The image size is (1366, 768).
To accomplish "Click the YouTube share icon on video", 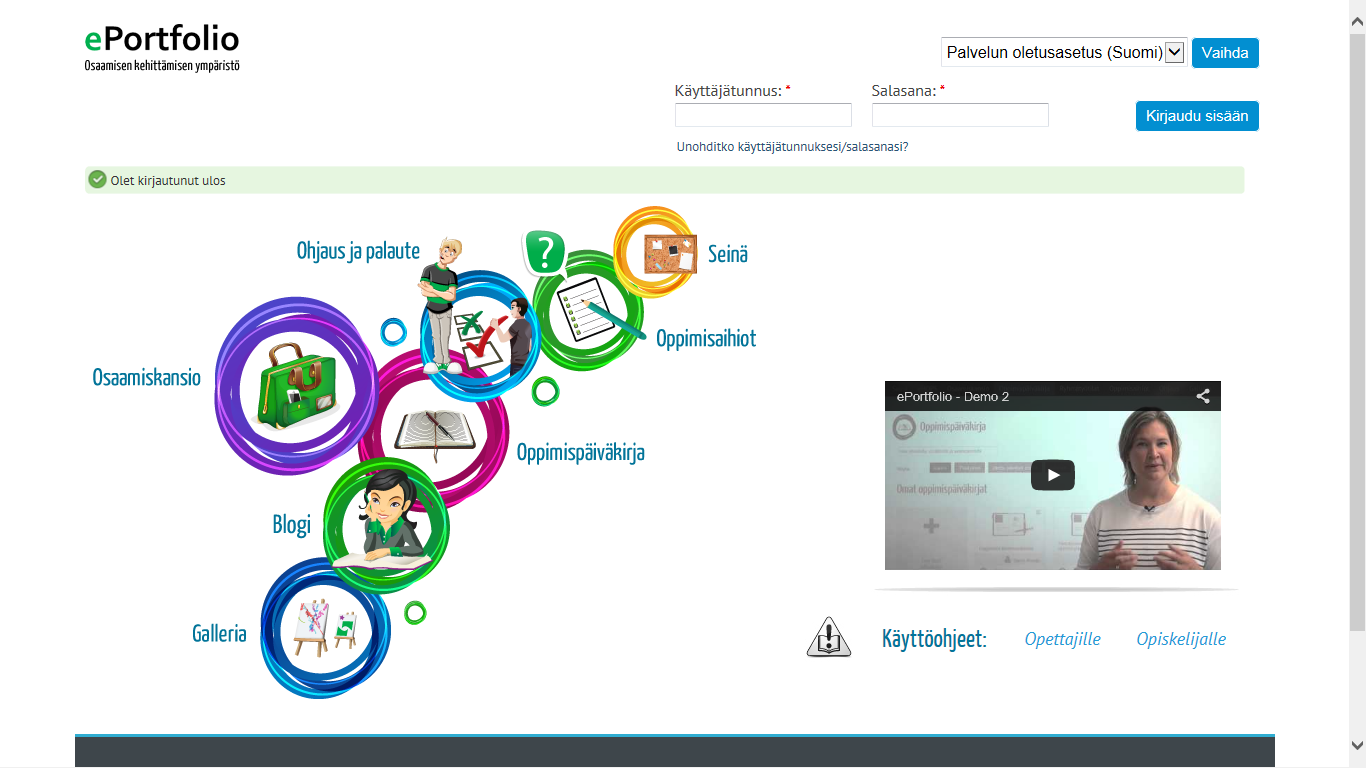I will [x=1203, y=396].
